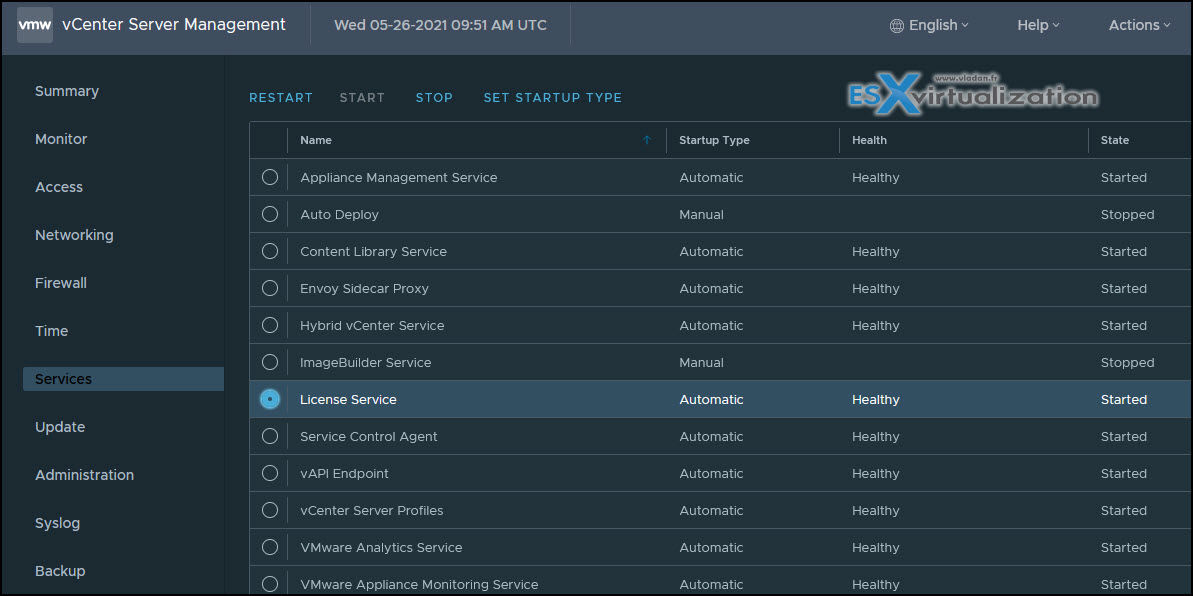Screen dimensions: 1193x596
Task: Click the Name column header
Action: [x=316, y=140]
